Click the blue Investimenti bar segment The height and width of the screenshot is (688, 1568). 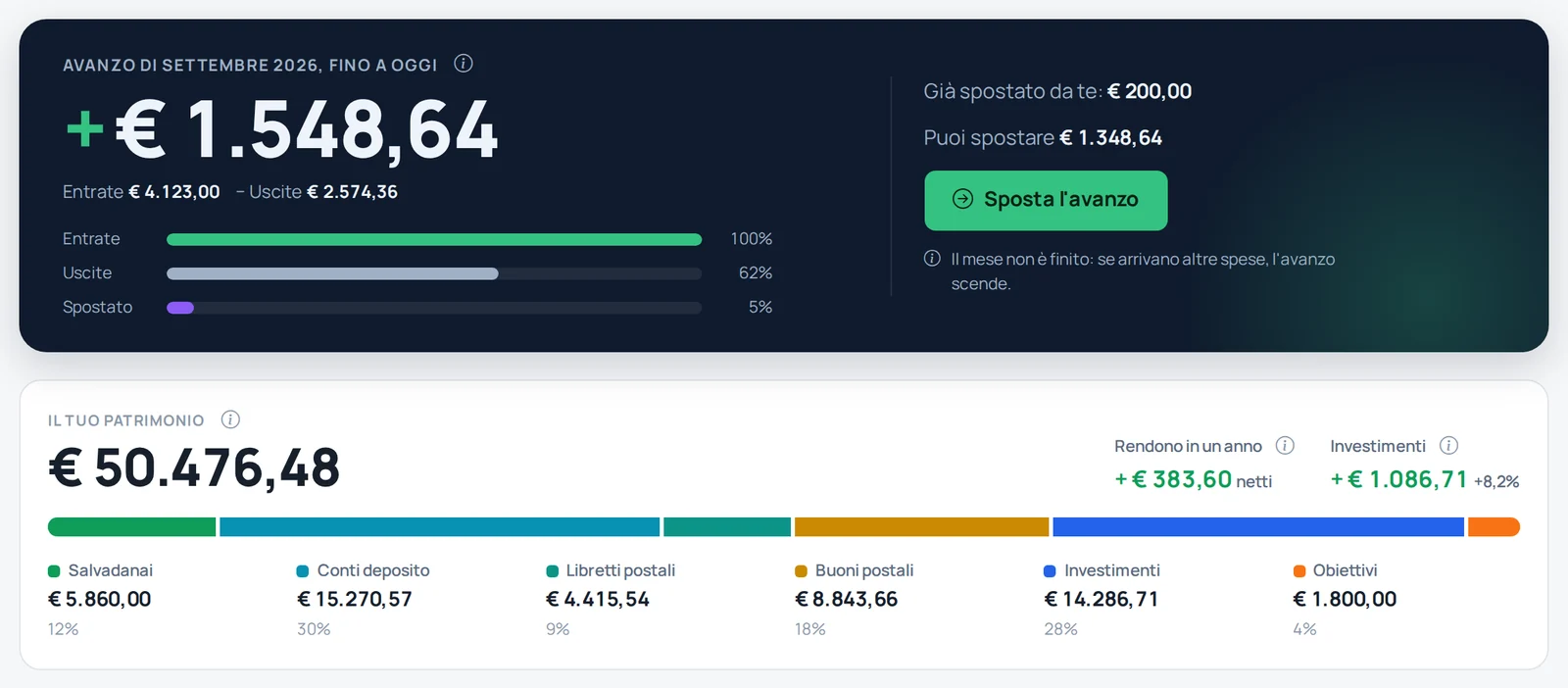click(1258, 527)
